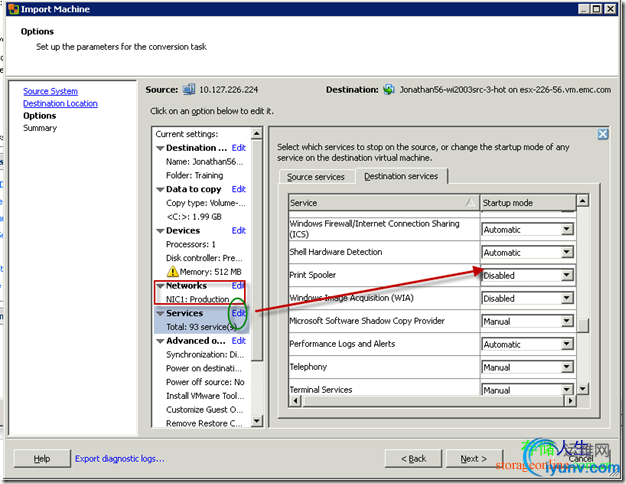Image resolution: width=626 pixels, height=484 pixels.
Task: Collapse the Advanced options section
Action: 160,341
